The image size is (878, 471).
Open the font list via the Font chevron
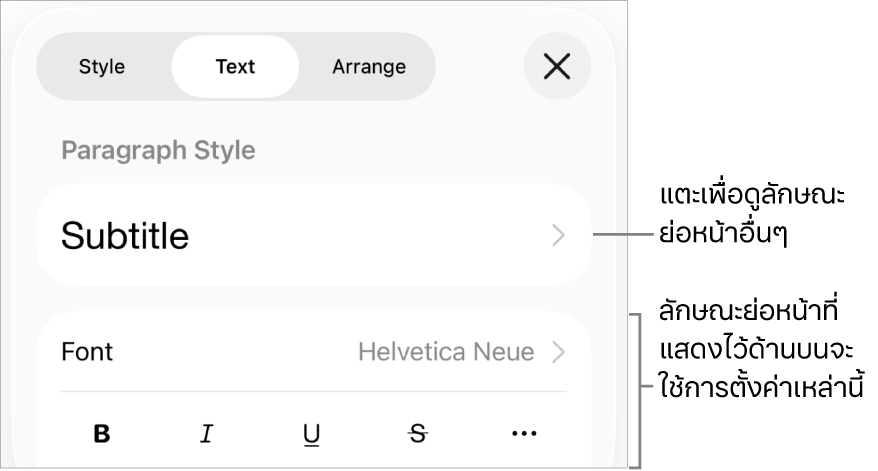559,352
